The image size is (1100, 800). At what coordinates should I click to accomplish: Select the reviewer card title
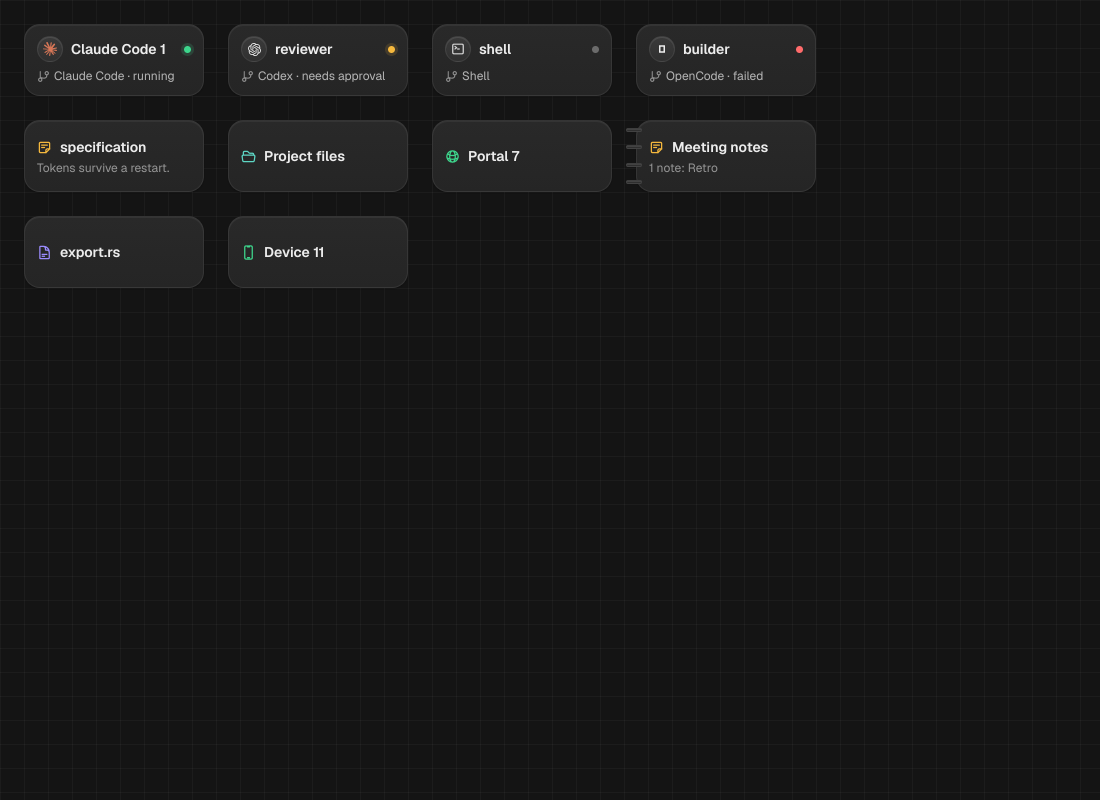pos(304,49)
